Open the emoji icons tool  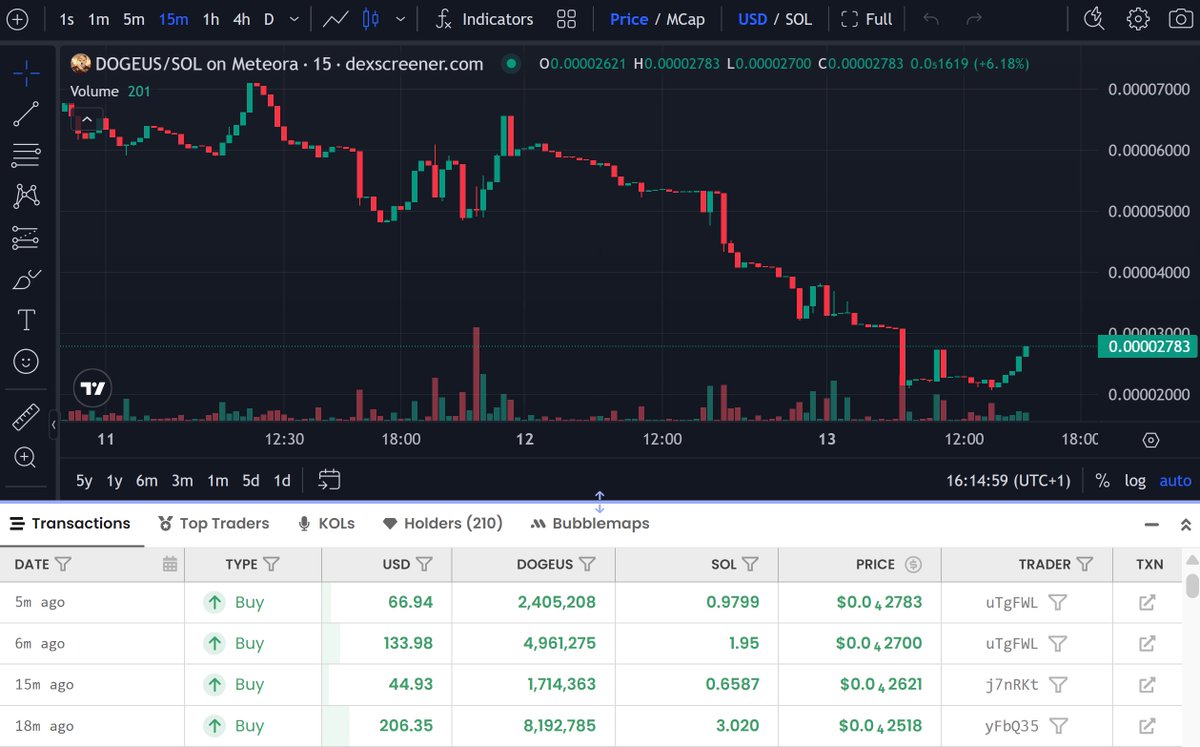(x=26, y=361)
